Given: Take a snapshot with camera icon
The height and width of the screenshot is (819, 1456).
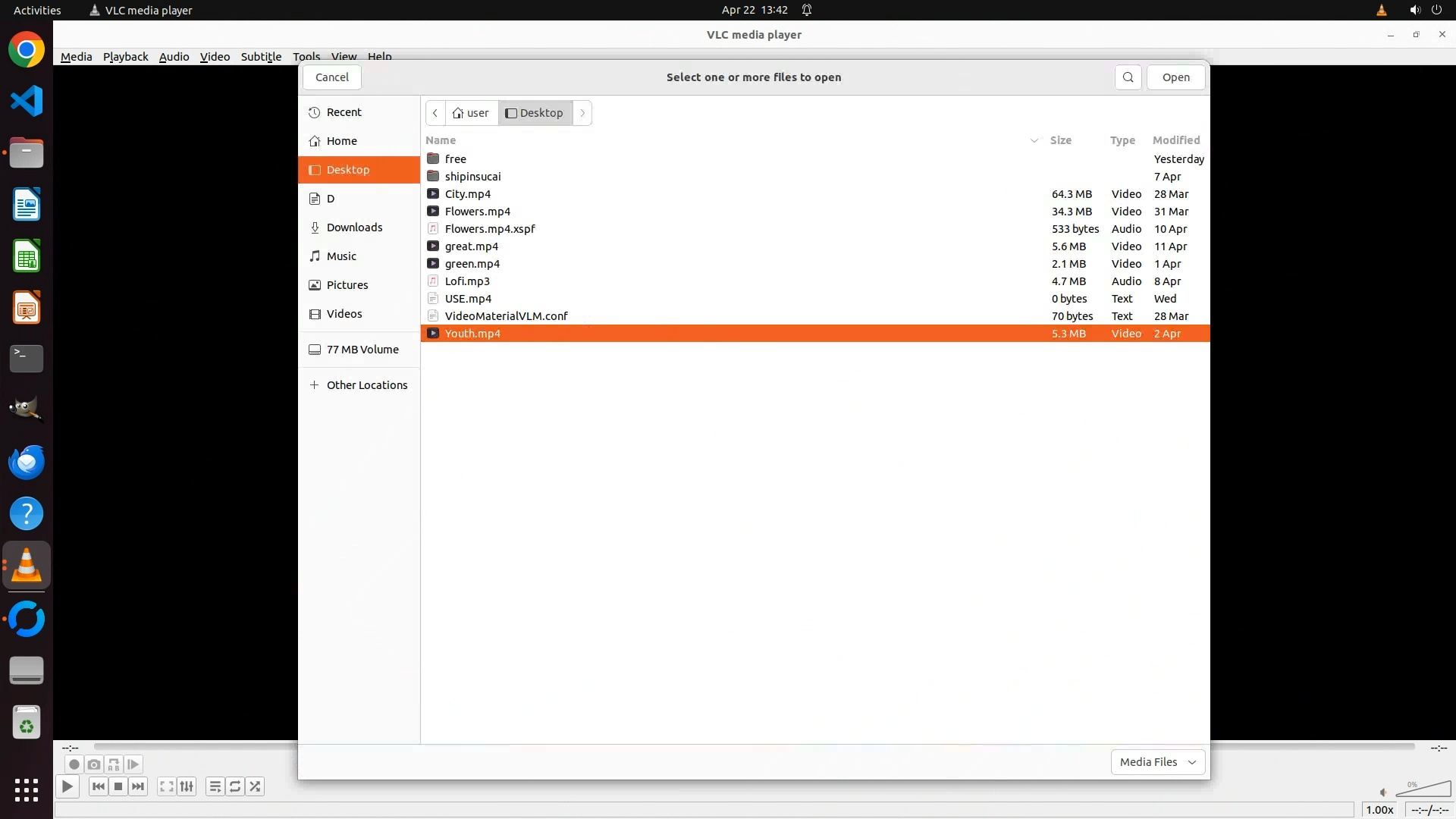Looking at the screenshot, I should click(x=93, y=764).
